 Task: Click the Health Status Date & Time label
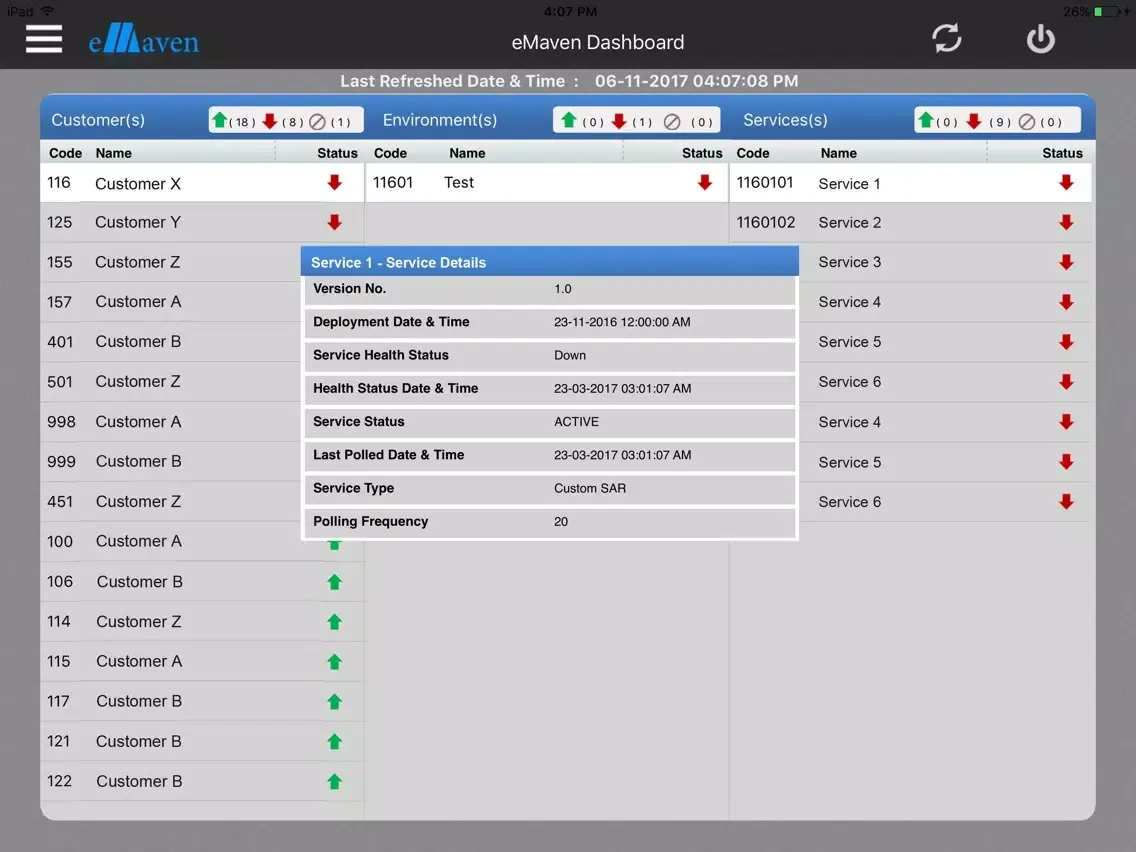[x=396, y=388]
